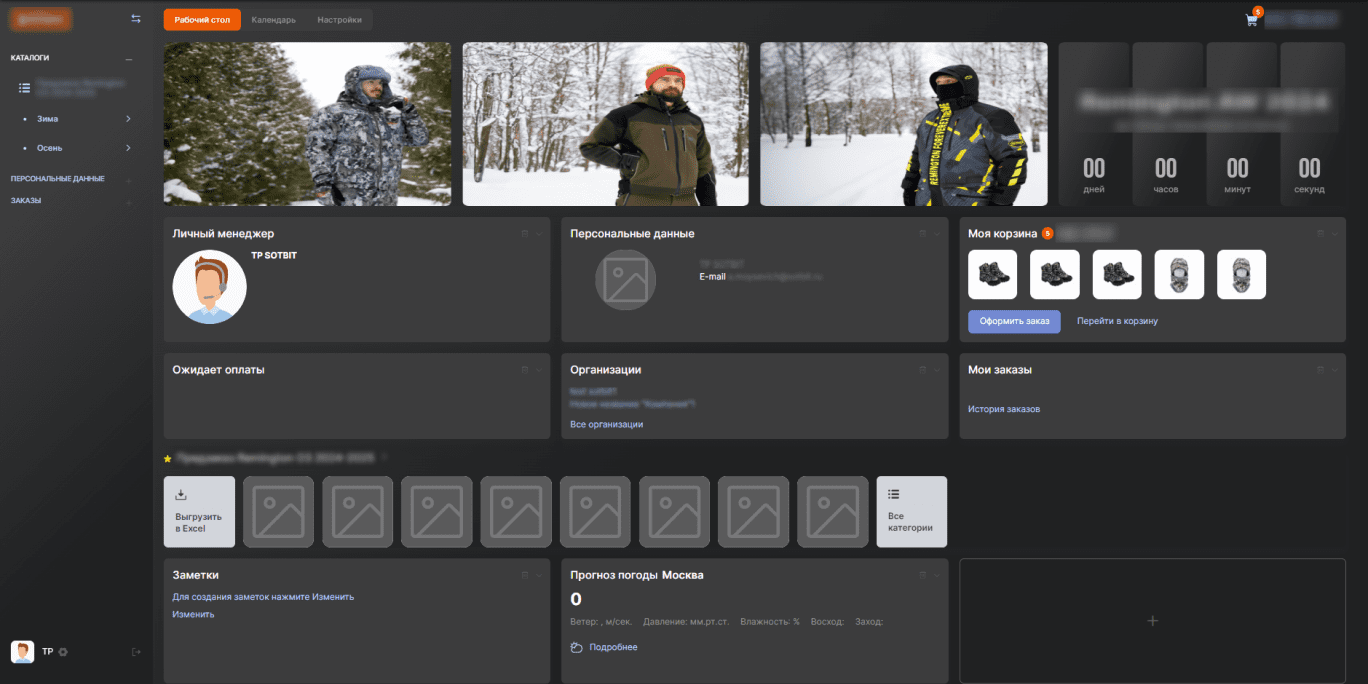1368x684 pixels.
Task: Click the orange logo in sidebar top
Action: (x=41, y=19)
